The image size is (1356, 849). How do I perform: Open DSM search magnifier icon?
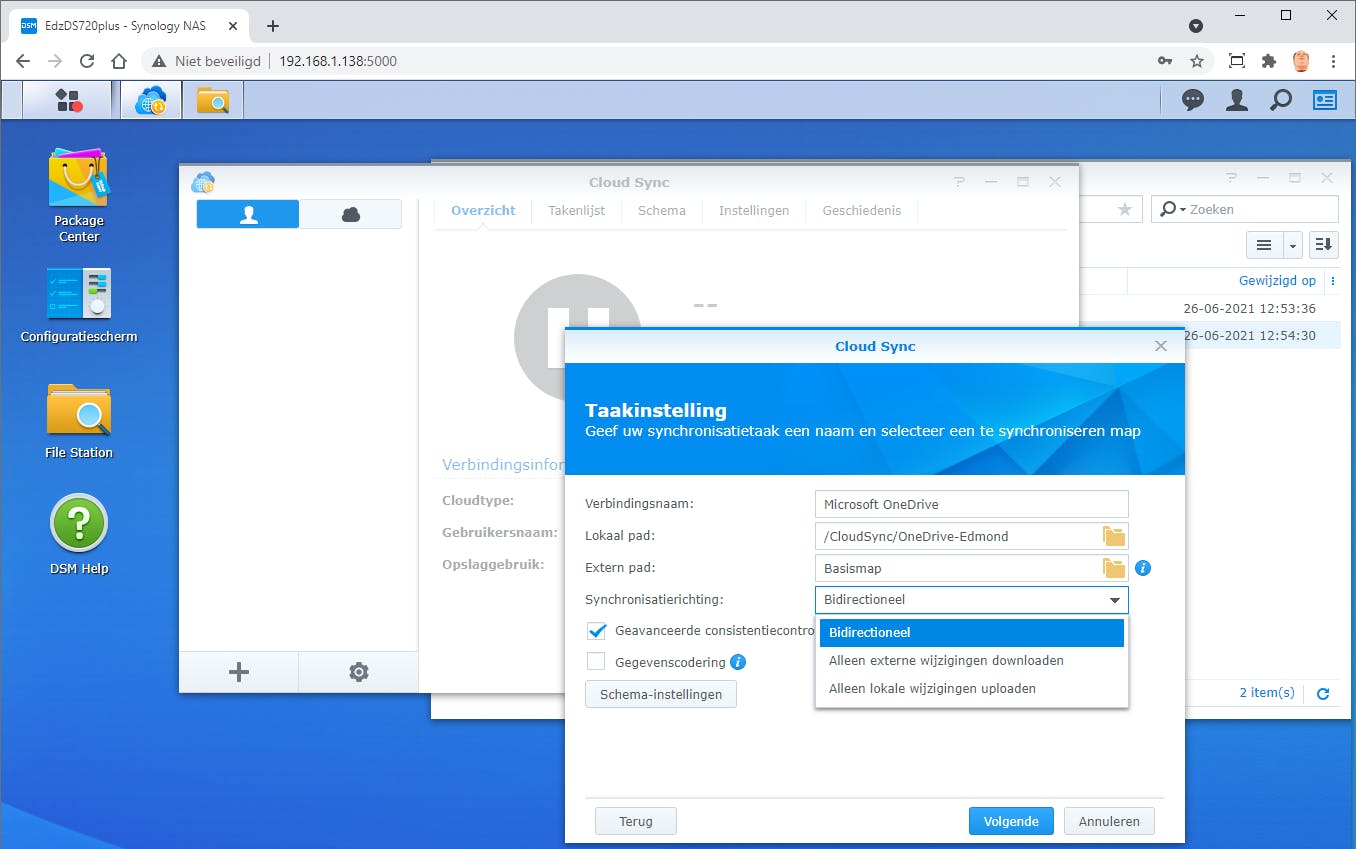(x=1281, y=100)
